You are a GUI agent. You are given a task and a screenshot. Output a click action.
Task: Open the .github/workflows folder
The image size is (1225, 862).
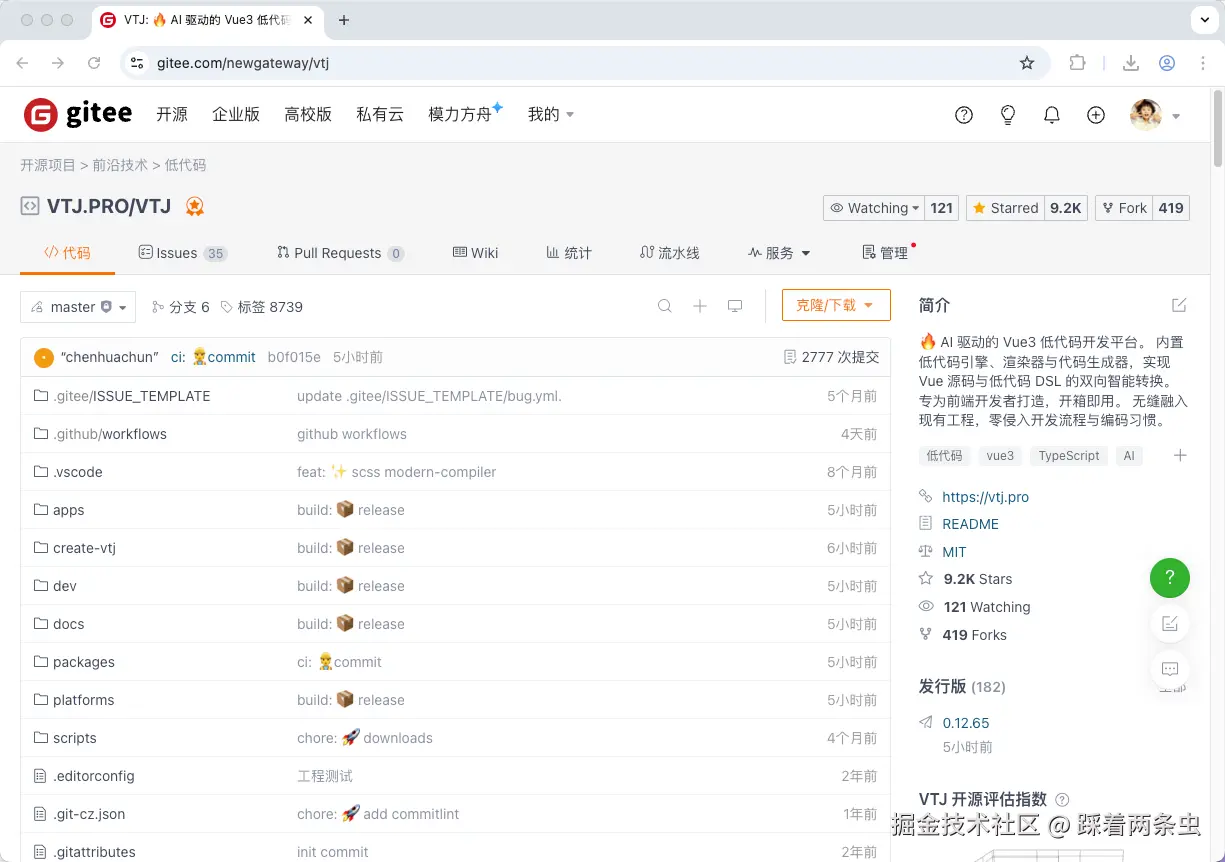click(110, 434)
